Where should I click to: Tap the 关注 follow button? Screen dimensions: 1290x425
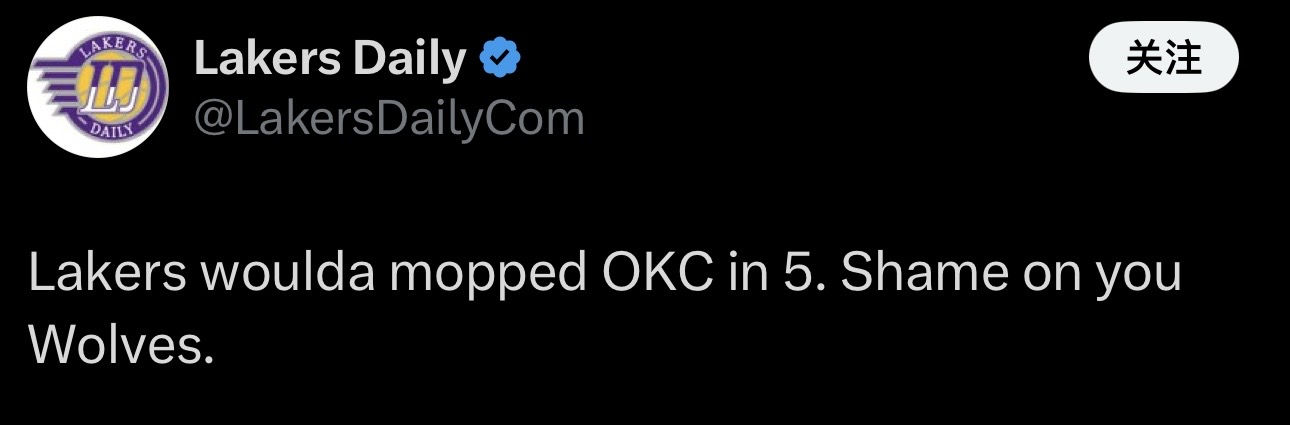point(1163,60)
